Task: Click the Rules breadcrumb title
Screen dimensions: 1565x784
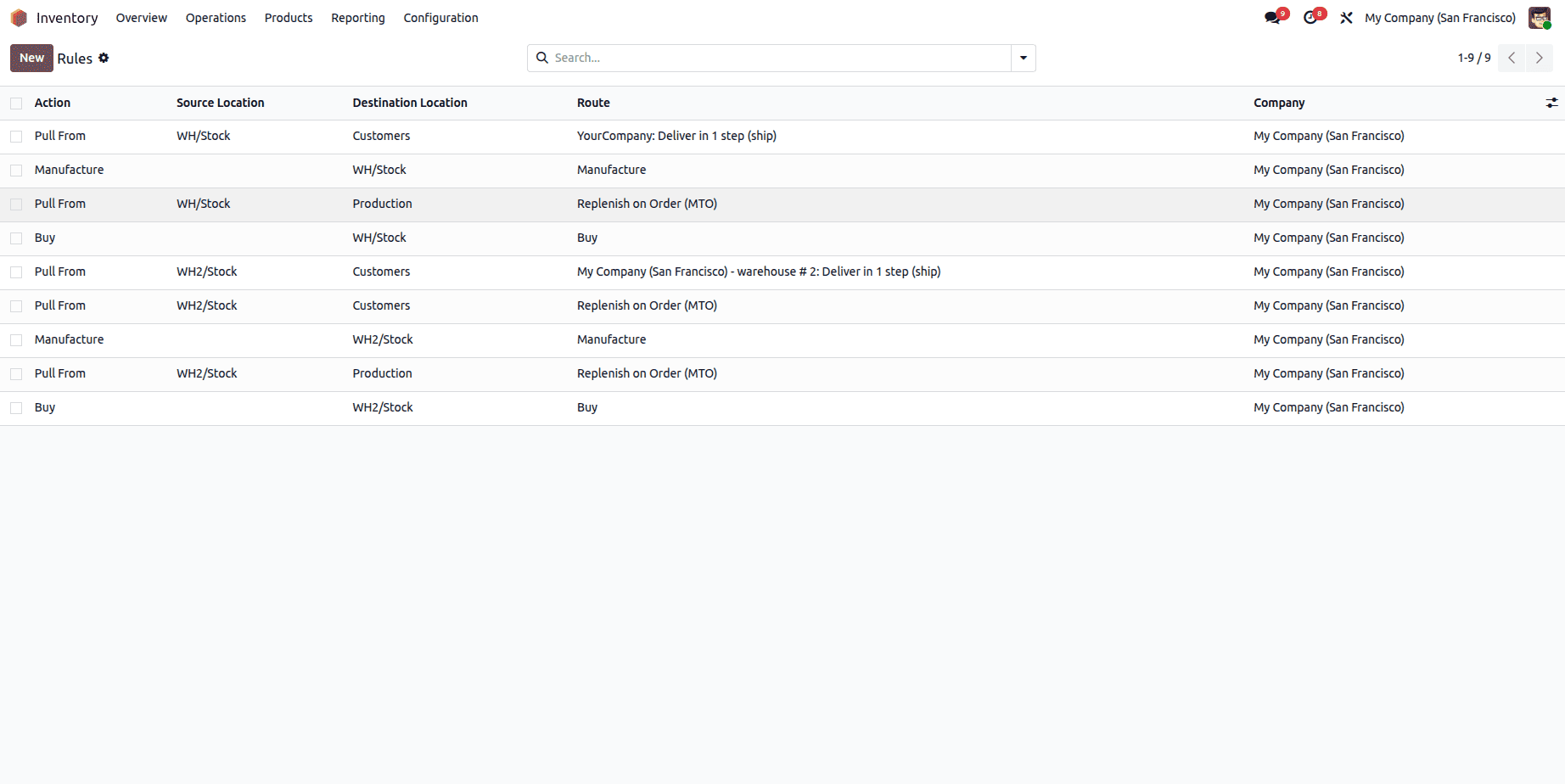Action: 75,59
